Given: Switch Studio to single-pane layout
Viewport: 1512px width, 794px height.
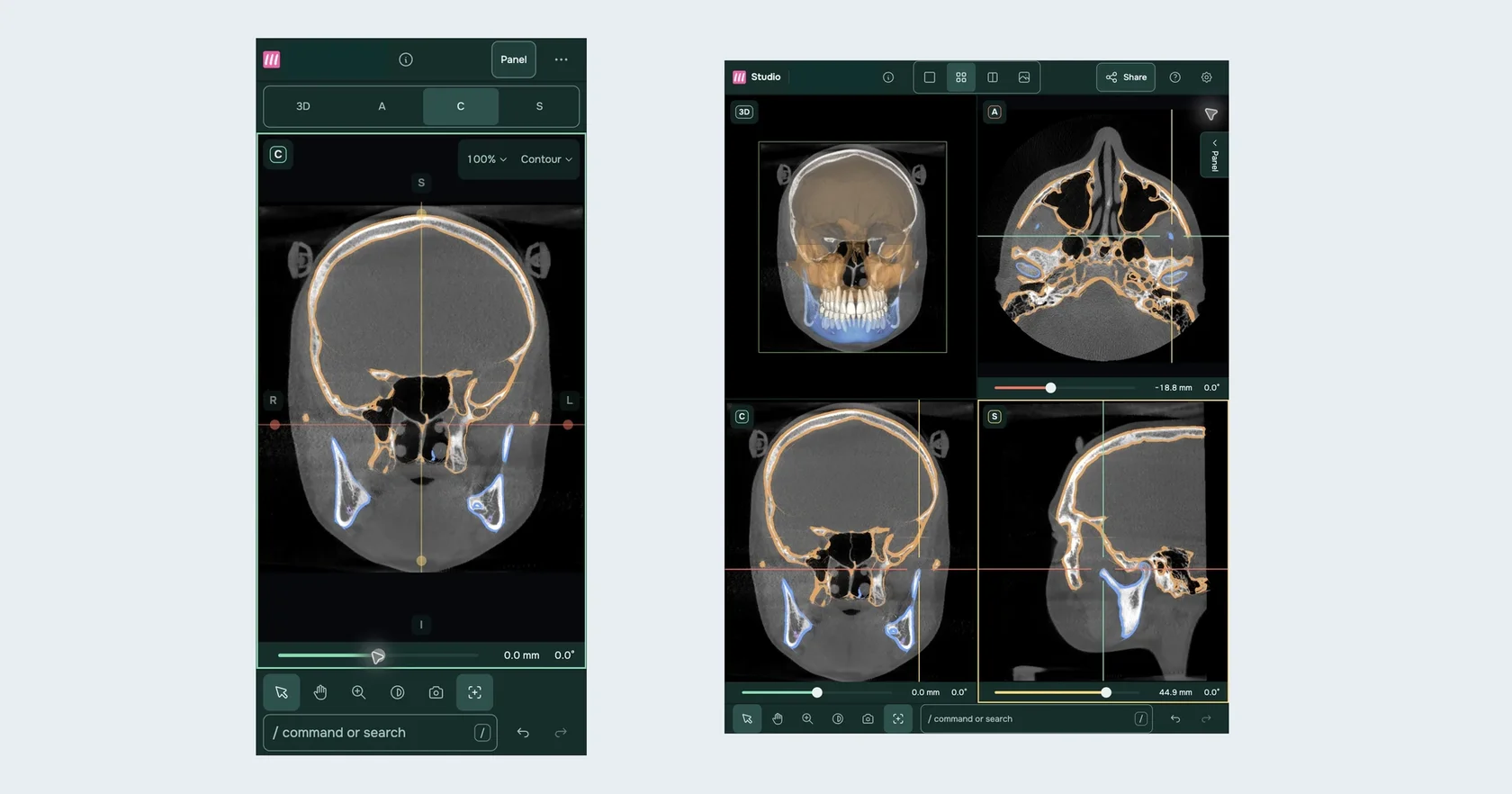Looking at the screenshot, I should pos(930,77).
